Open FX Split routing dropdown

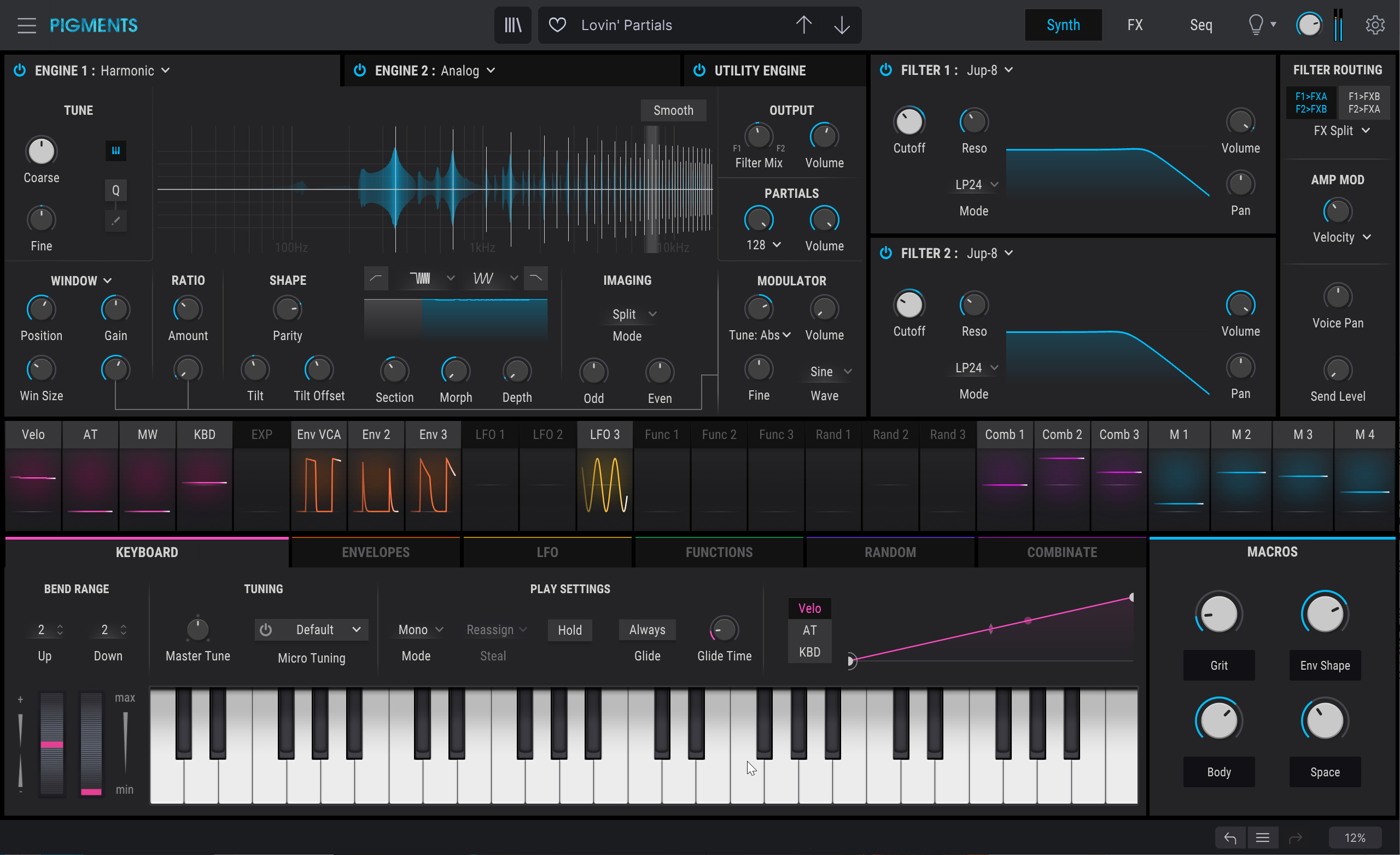pyautogui.click(x=1341, y=131)
